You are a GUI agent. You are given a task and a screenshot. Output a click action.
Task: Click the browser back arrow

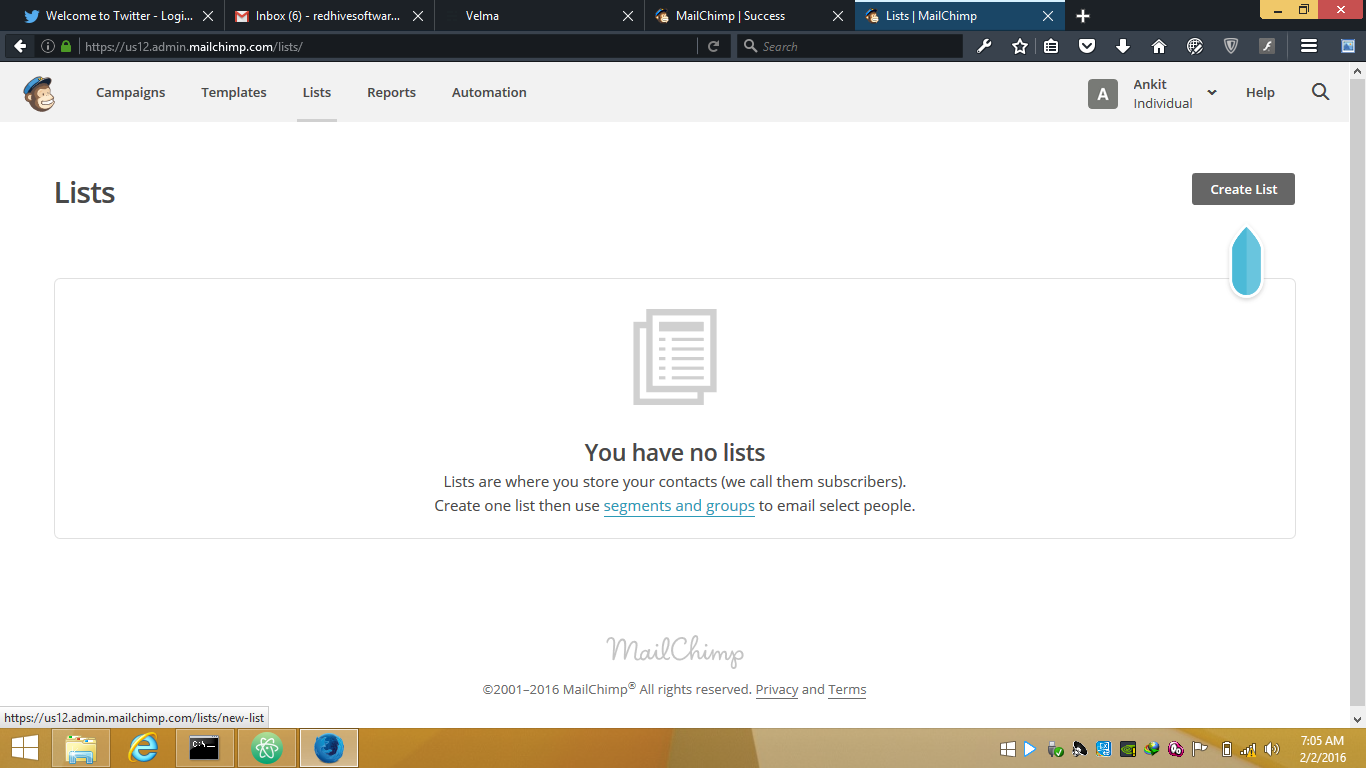(20, 46)
